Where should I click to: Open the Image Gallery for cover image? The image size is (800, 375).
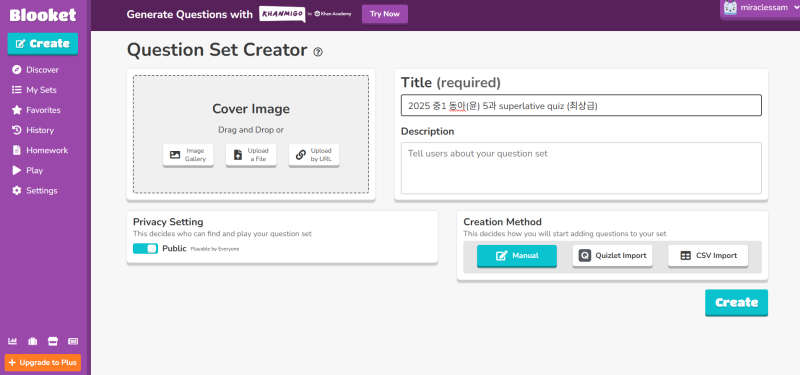click(188, 155)
